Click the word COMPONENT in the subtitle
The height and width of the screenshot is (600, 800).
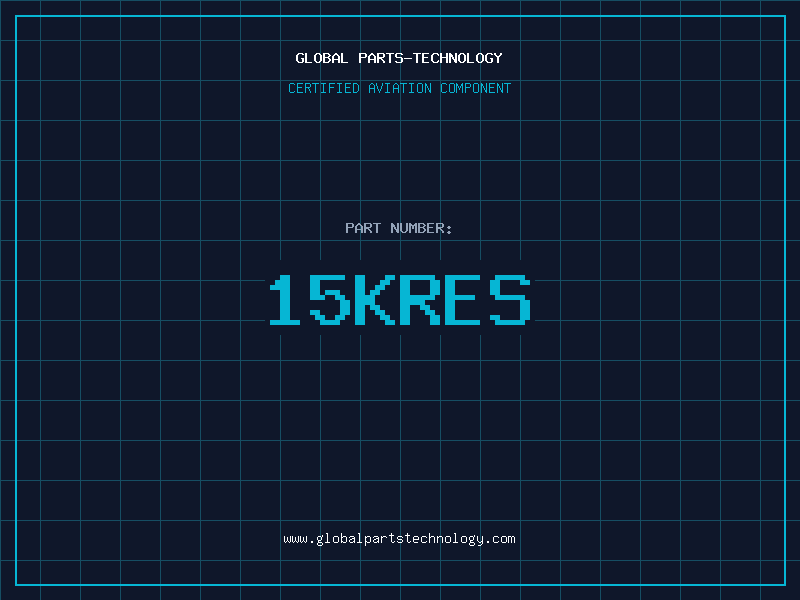coord(475,88)
